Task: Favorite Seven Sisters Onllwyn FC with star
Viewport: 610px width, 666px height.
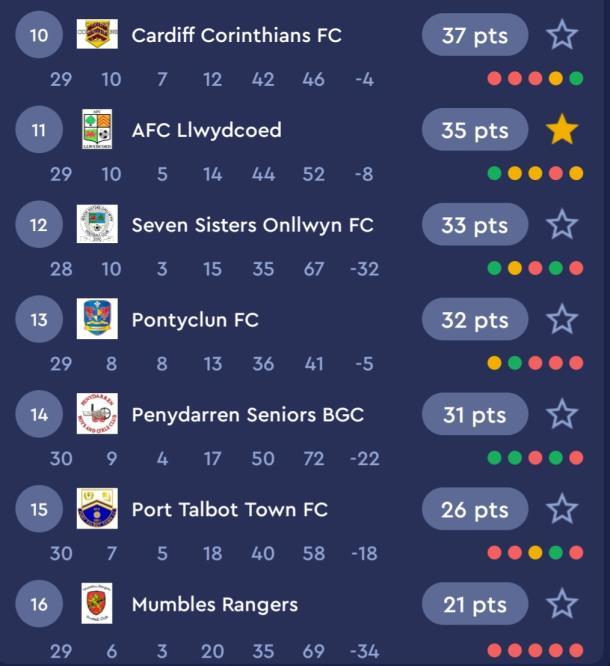Action: pyautogui.click(x=562, y=224)
